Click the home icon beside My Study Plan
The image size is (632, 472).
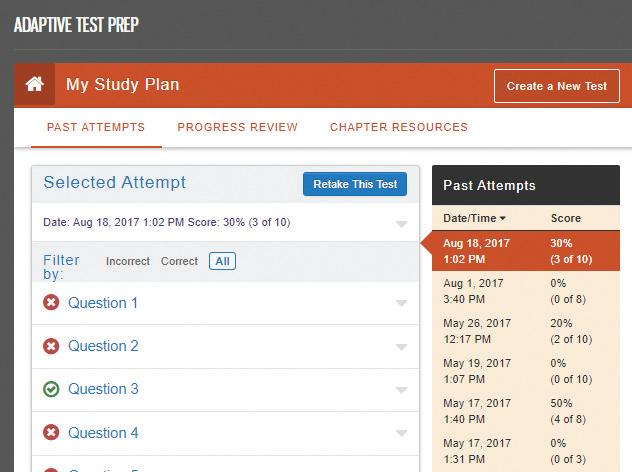point(34,85)
